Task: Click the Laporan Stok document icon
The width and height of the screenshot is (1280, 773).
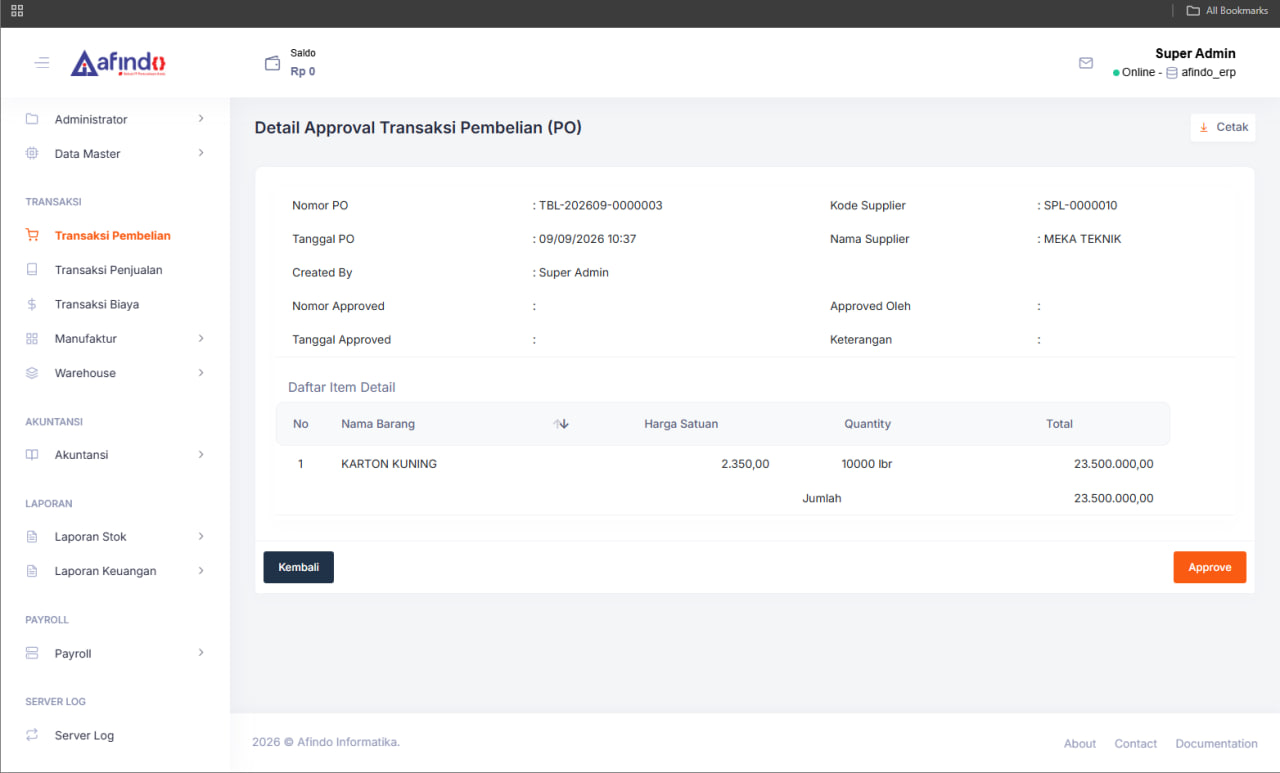Action: (x=32, y=537)
